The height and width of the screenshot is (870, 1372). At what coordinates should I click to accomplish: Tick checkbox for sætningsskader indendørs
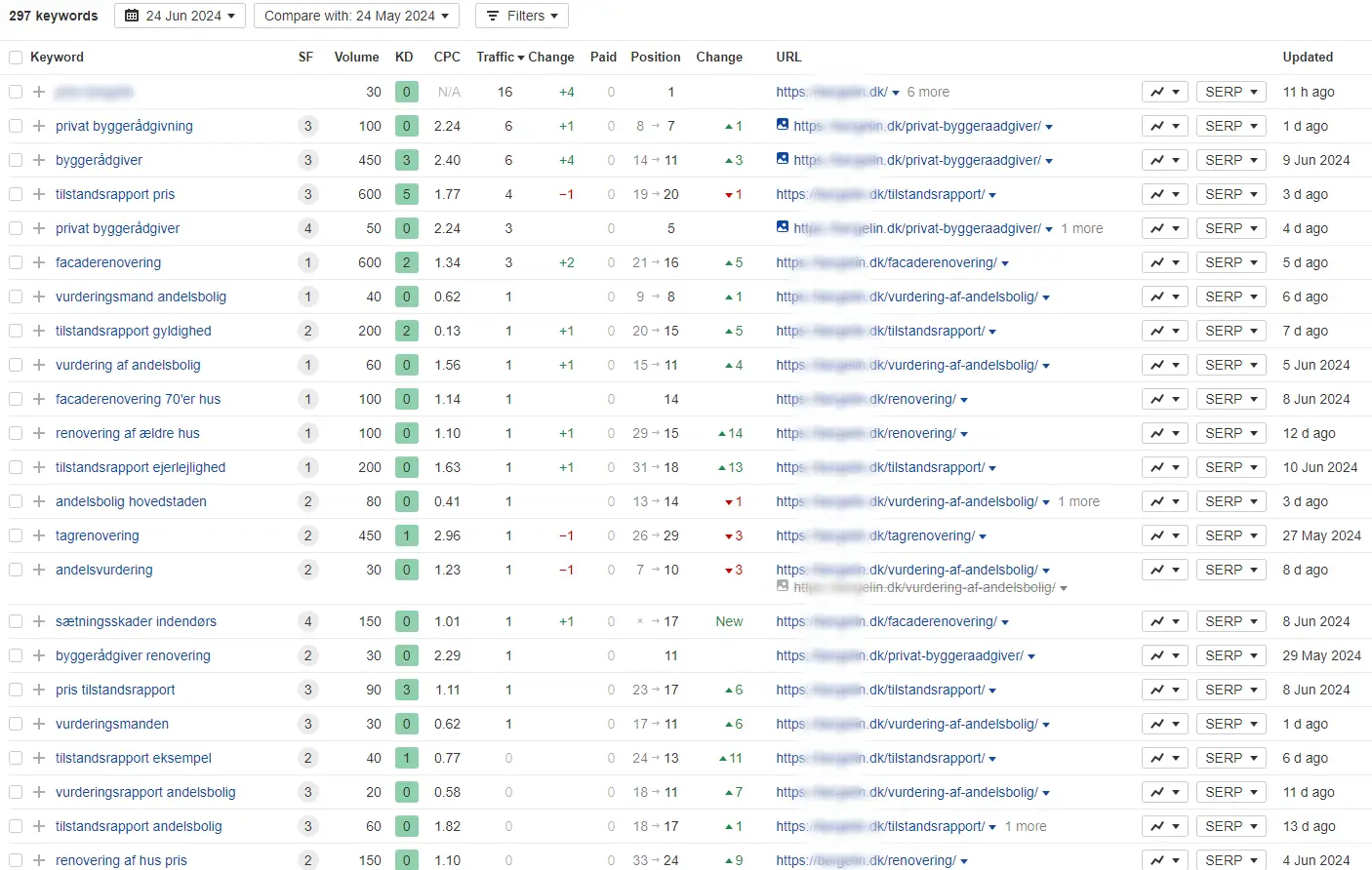coord(16,621)
